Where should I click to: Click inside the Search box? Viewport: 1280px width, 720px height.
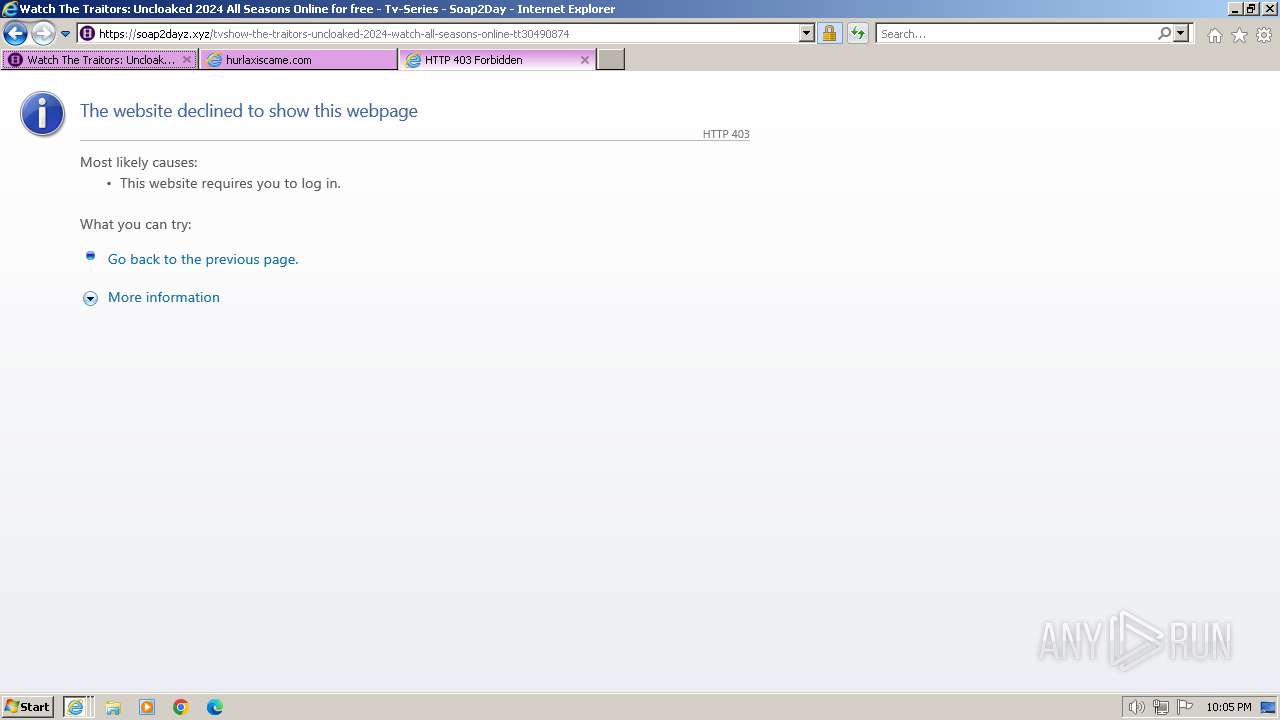pyautogui.click(x=1015, y=34)
